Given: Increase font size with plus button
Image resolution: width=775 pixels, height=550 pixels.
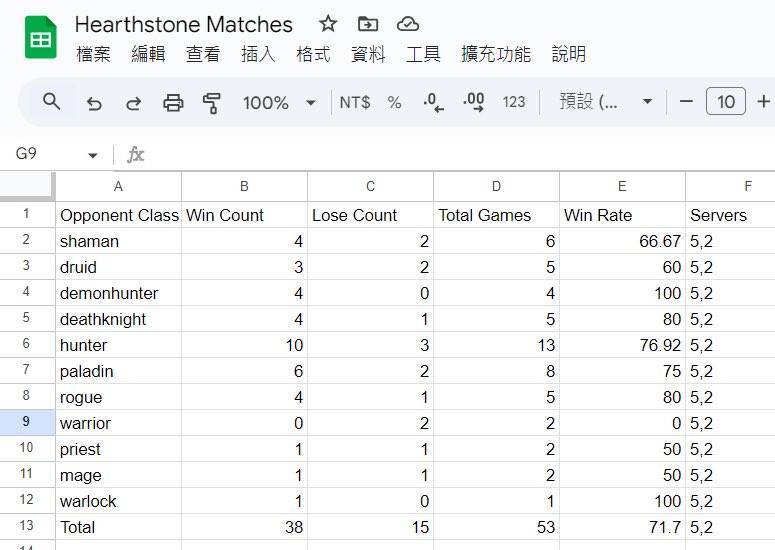Looking at the screenshot, I should tap(763, 101).
